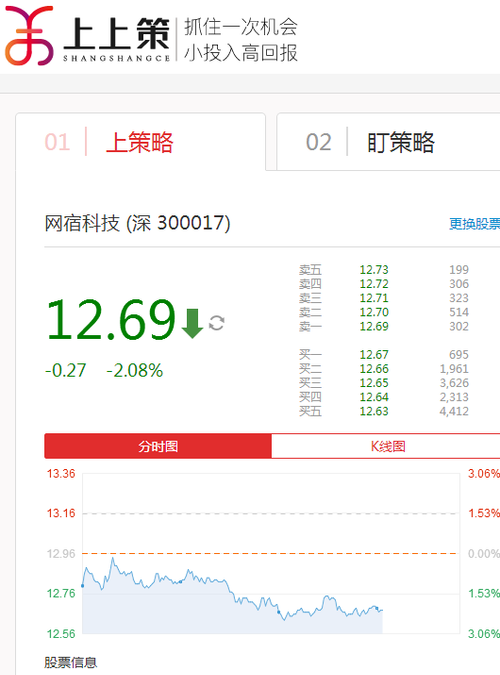500x675 pixels.
Task: Click the 更换股票 link
Action: [x=474, y=224]
